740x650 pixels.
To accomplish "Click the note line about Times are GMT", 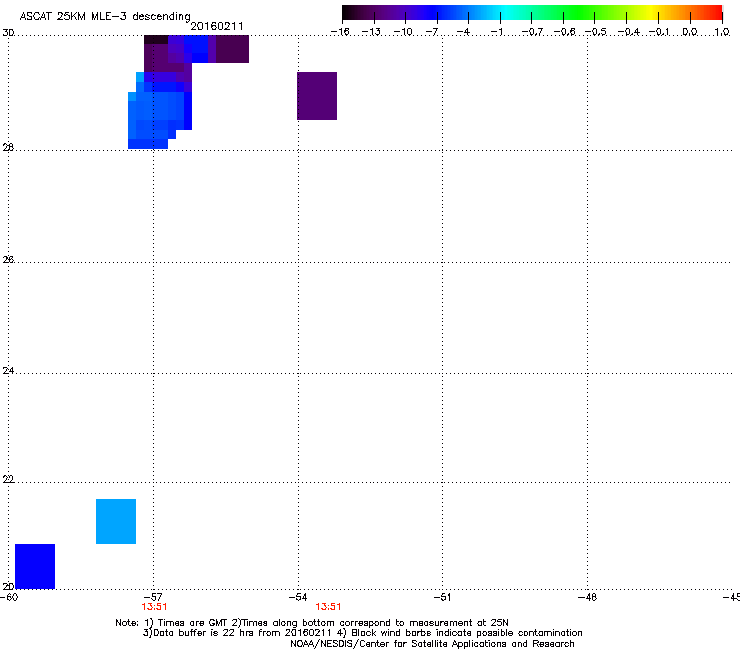I will coord(312,623).
